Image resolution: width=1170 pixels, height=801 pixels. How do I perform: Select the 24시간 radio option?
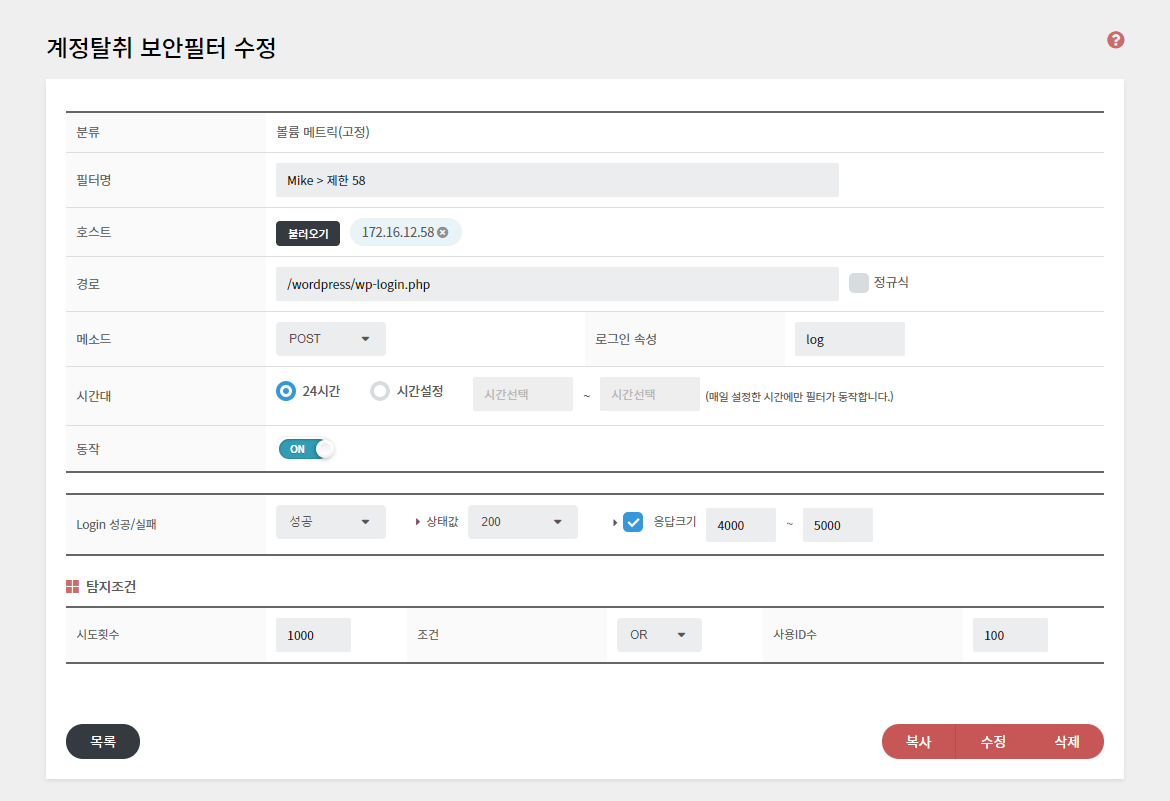[286, 391]
